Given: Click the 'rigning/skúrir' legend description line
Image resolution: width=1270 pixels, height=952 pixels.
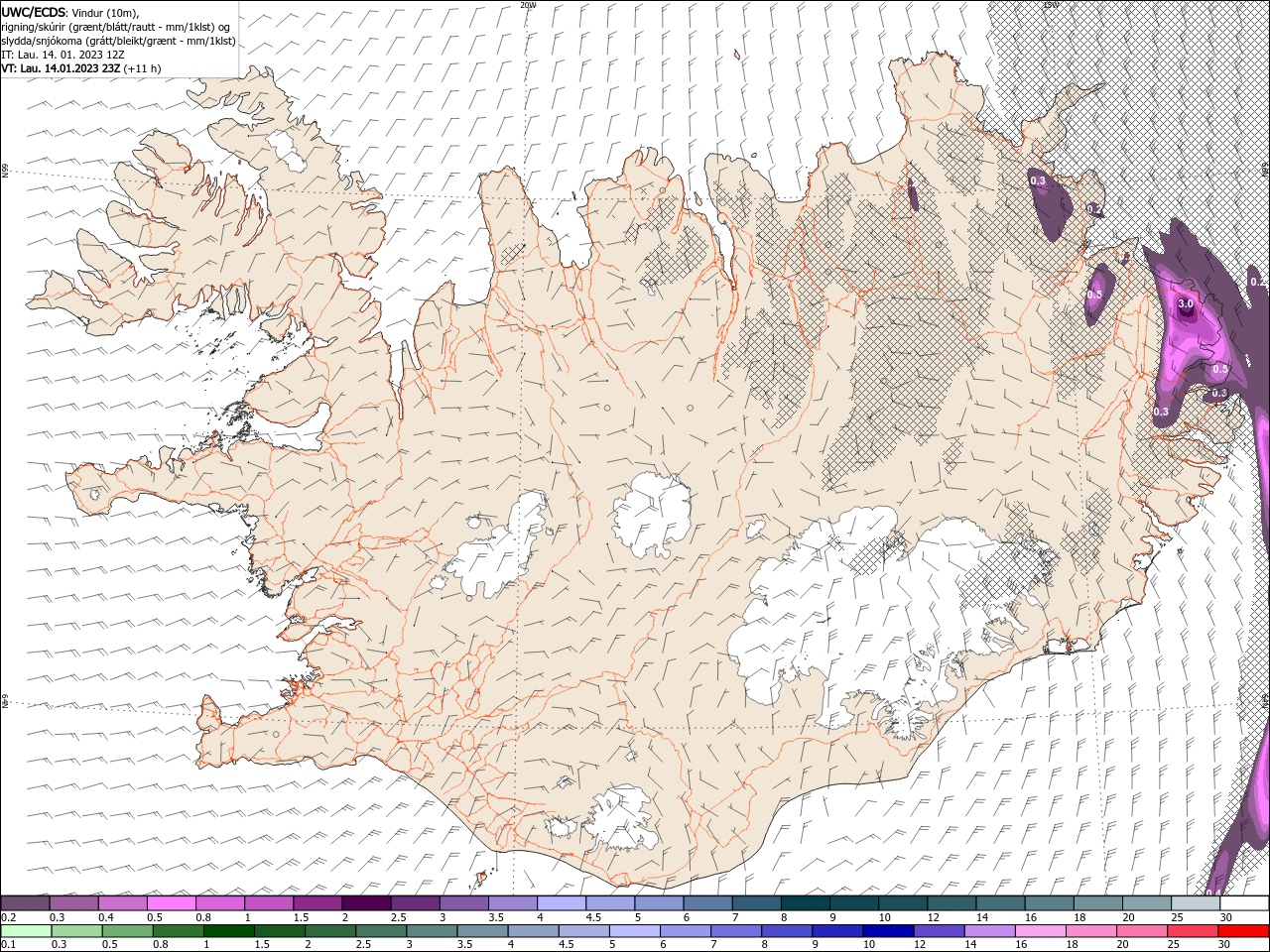Looking at the screenshot, I should [x=115, y=26].
